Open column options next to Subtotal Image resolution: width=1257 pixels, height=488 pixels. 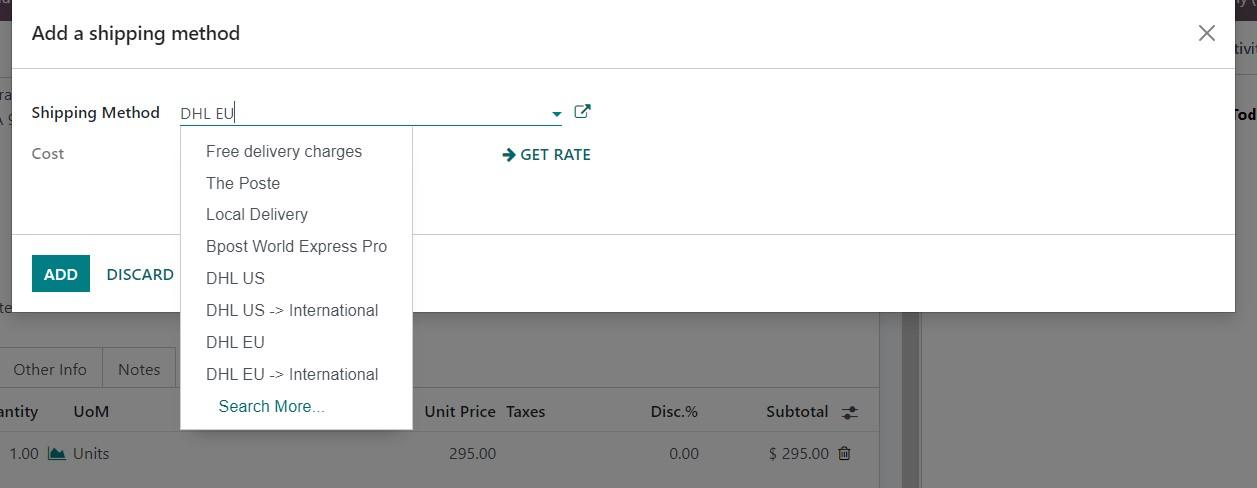click(x=850, y=412)
